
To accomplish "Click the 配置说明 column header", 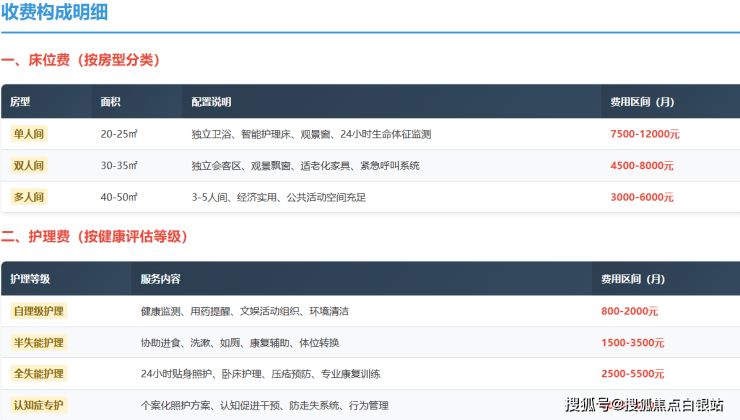I will [x=211, y=102].
